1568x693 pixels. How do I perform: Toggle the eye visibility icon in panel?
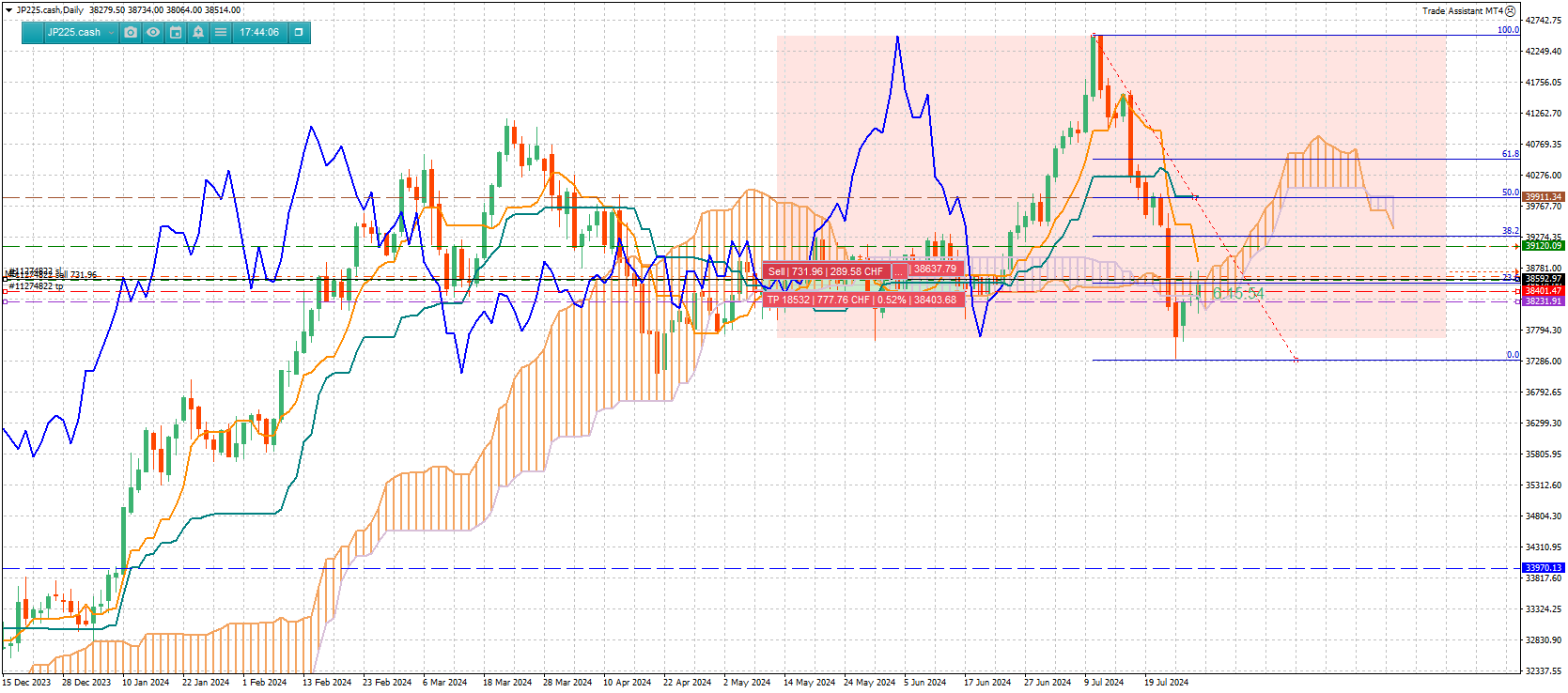[x=153, y=32]
